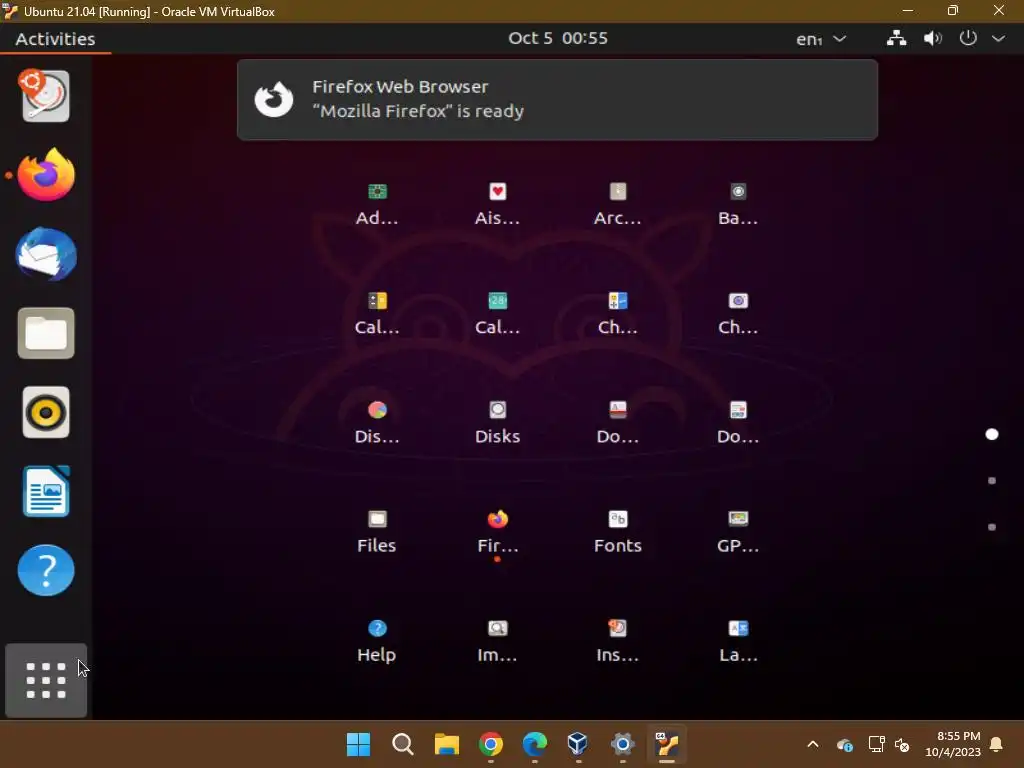Viewport: 1024px width, 768px height.
Task: Open the Windows notification bell
Action: pos(996,744)
